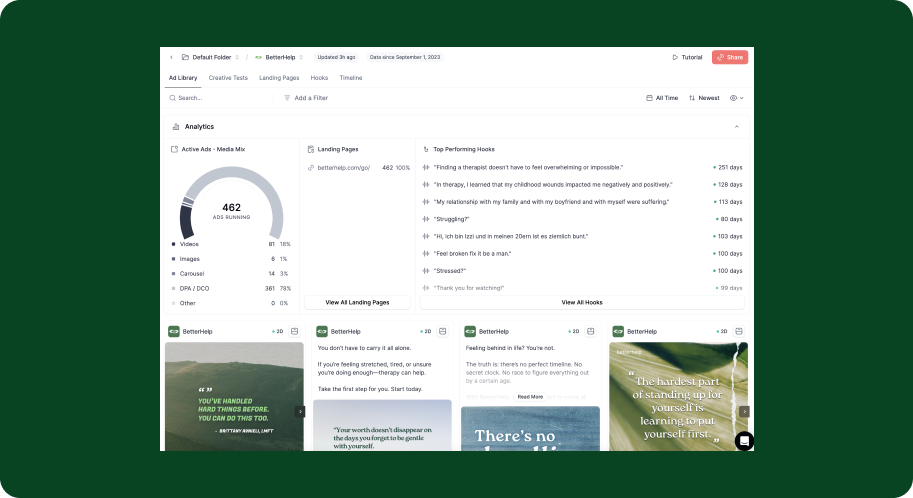Select the Images legend entry
Screen dimensions: 913x498
pyautogui.click(x=231, y=259)
